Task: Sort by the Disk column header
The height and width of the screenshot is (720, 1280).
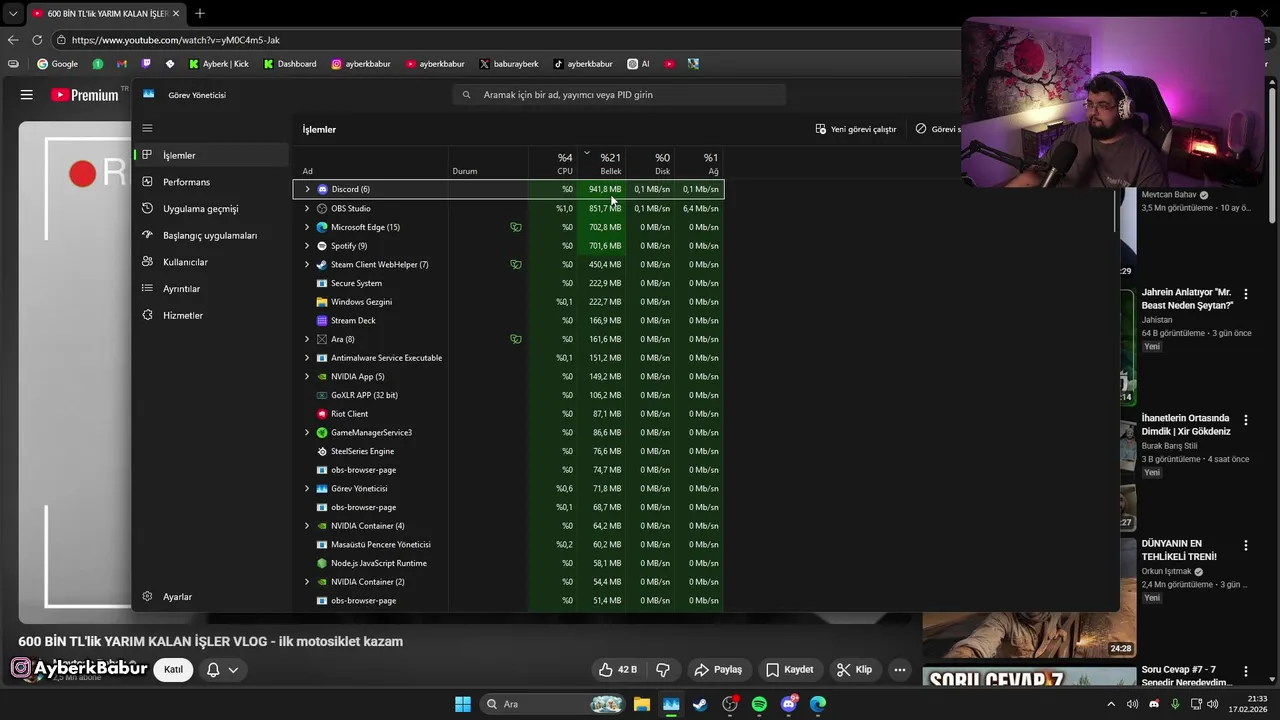Action: tap(651, 164)
